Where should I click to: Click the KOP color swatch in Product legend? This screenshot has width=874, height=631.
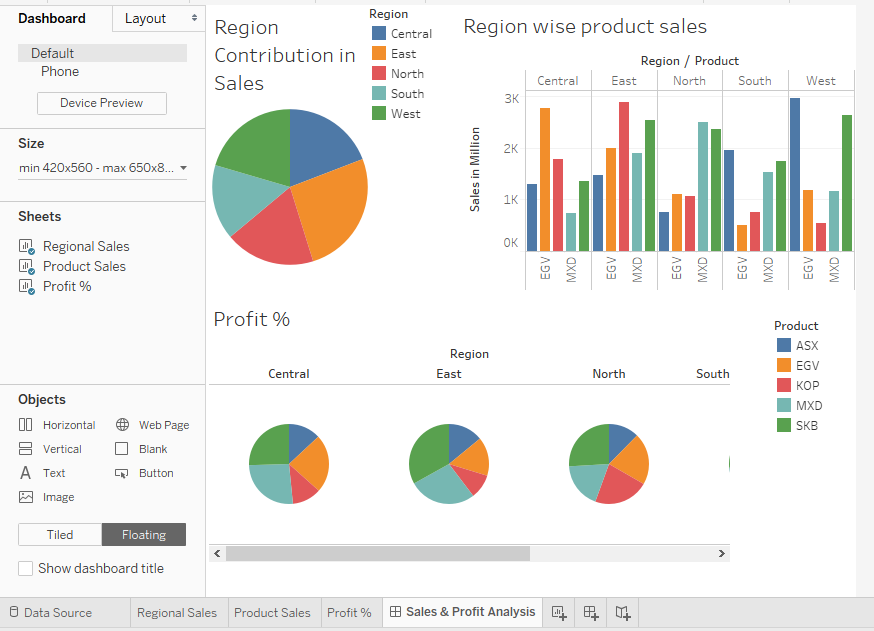(x=784, y=385)
